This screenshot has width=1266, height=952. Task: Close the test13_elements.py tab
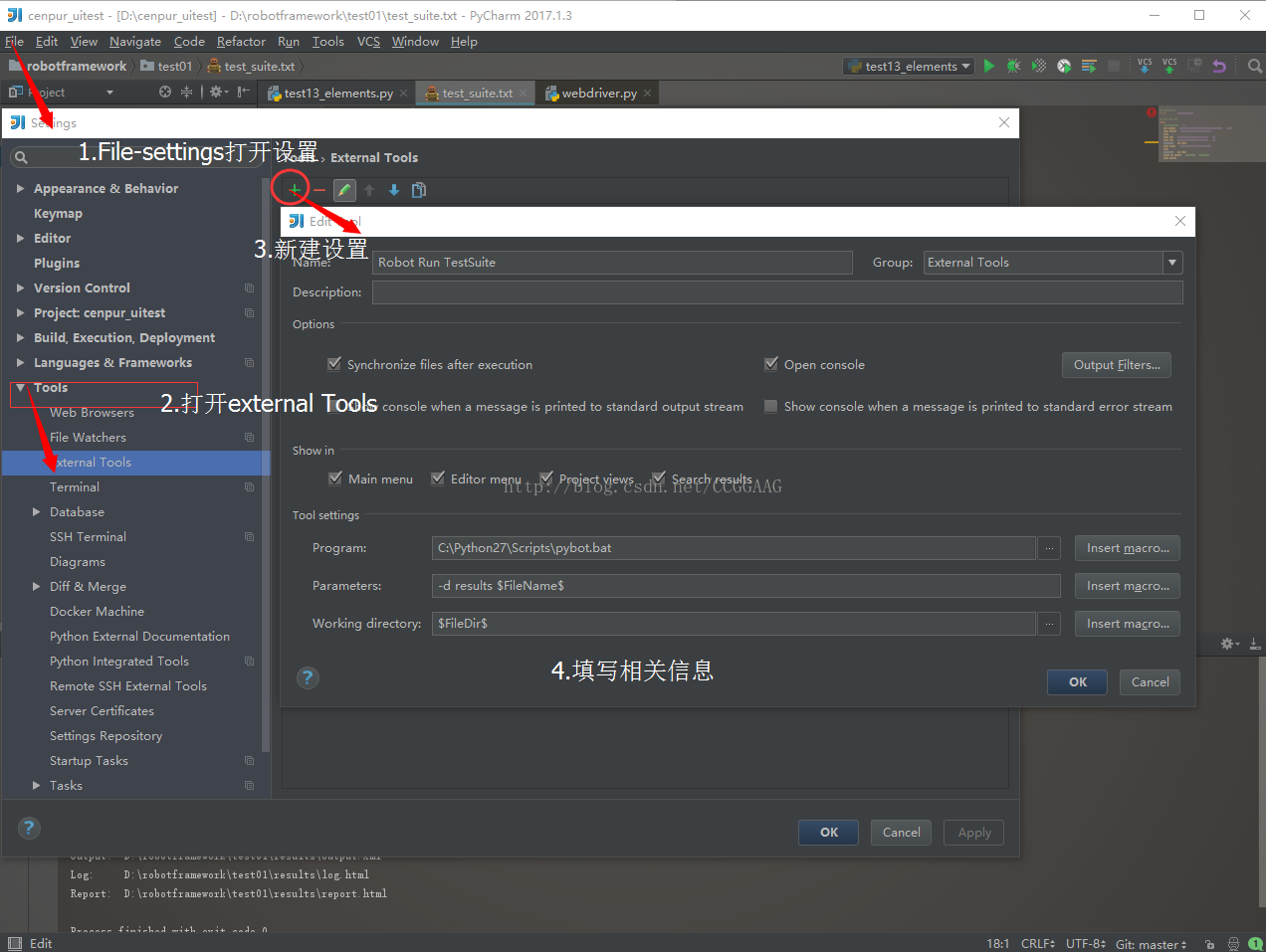pyautogui.click(x=403, y=94)
